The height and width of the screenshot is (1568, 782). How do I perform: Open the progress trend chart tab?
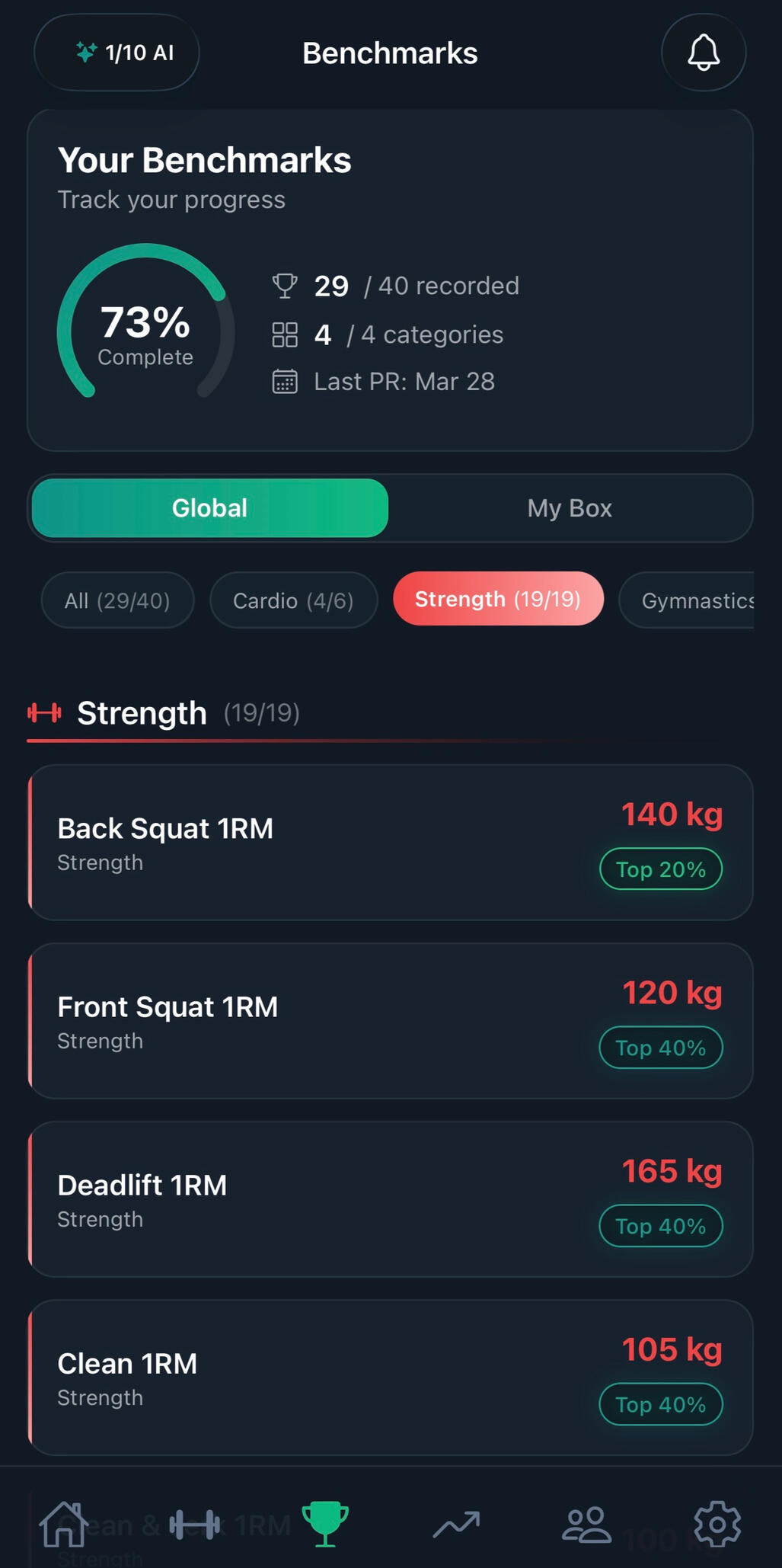456,1524
